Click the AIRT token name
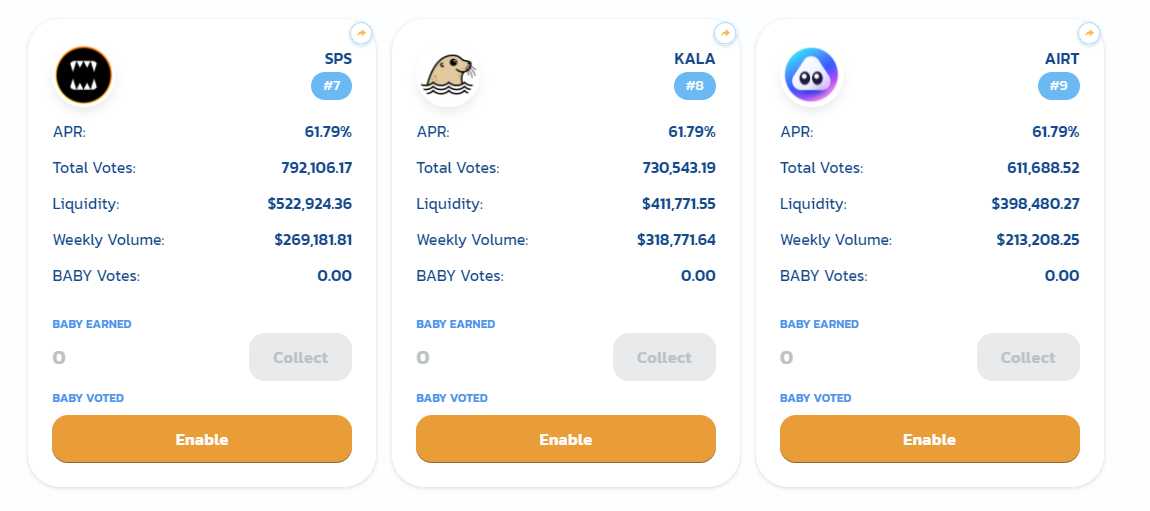The height and width of the screenshot is (511, 1150). click(x=1061, y=59)
